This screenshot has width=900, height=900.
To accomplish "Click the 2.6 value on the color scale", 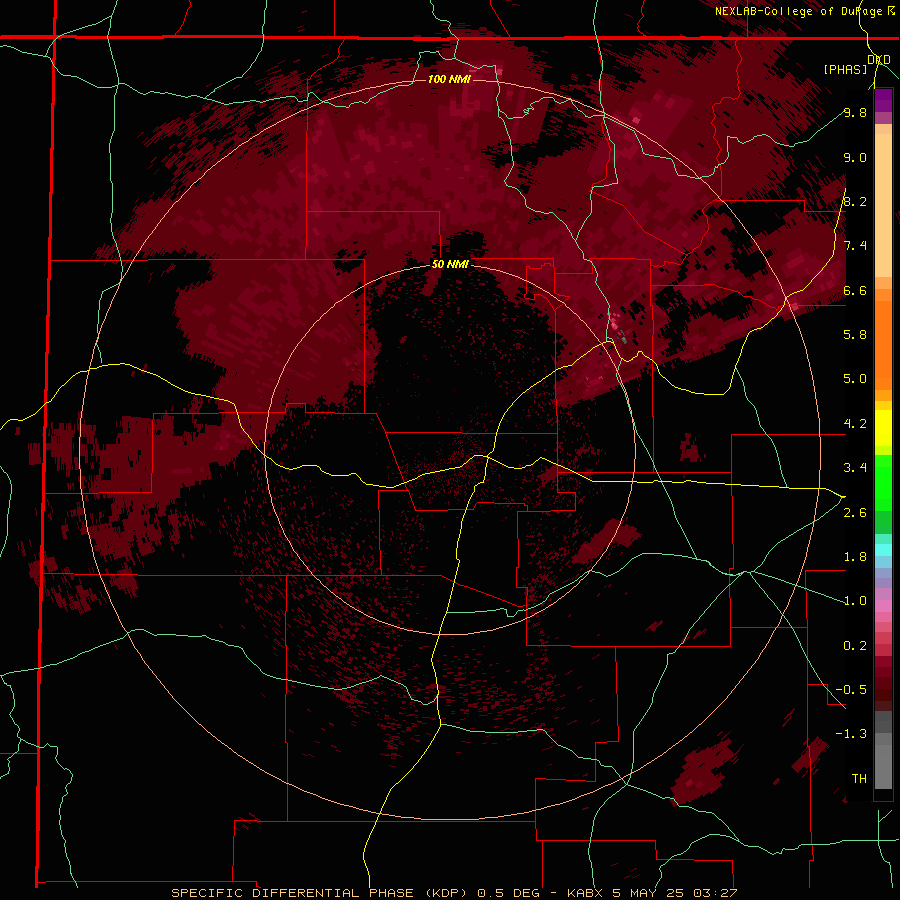I will [x=855, y=513].
